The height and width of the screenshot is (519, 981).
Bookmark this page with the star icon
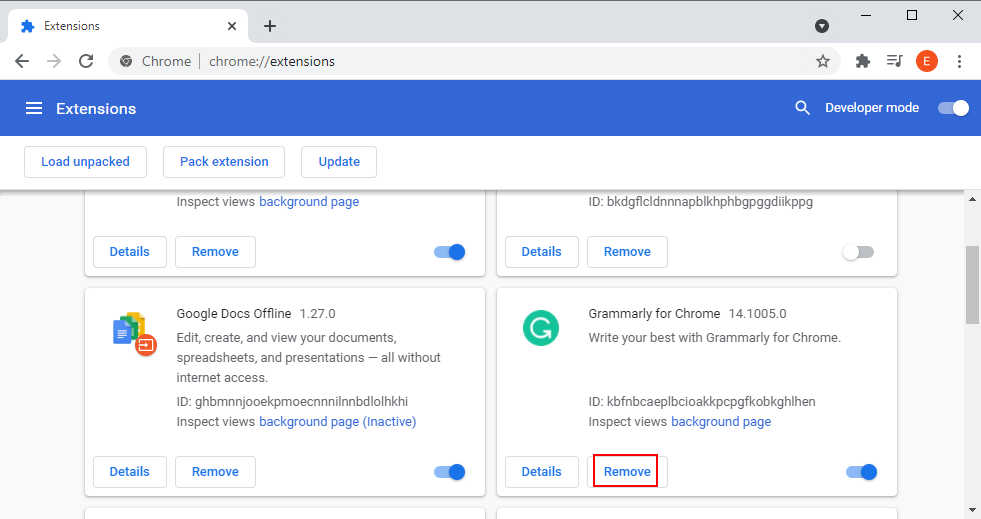(x=823, y=61)
